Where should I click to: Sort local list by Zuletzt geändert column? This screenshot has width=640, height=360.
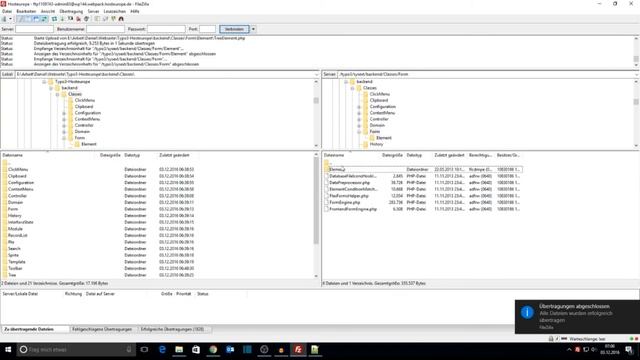coord(174,156)
